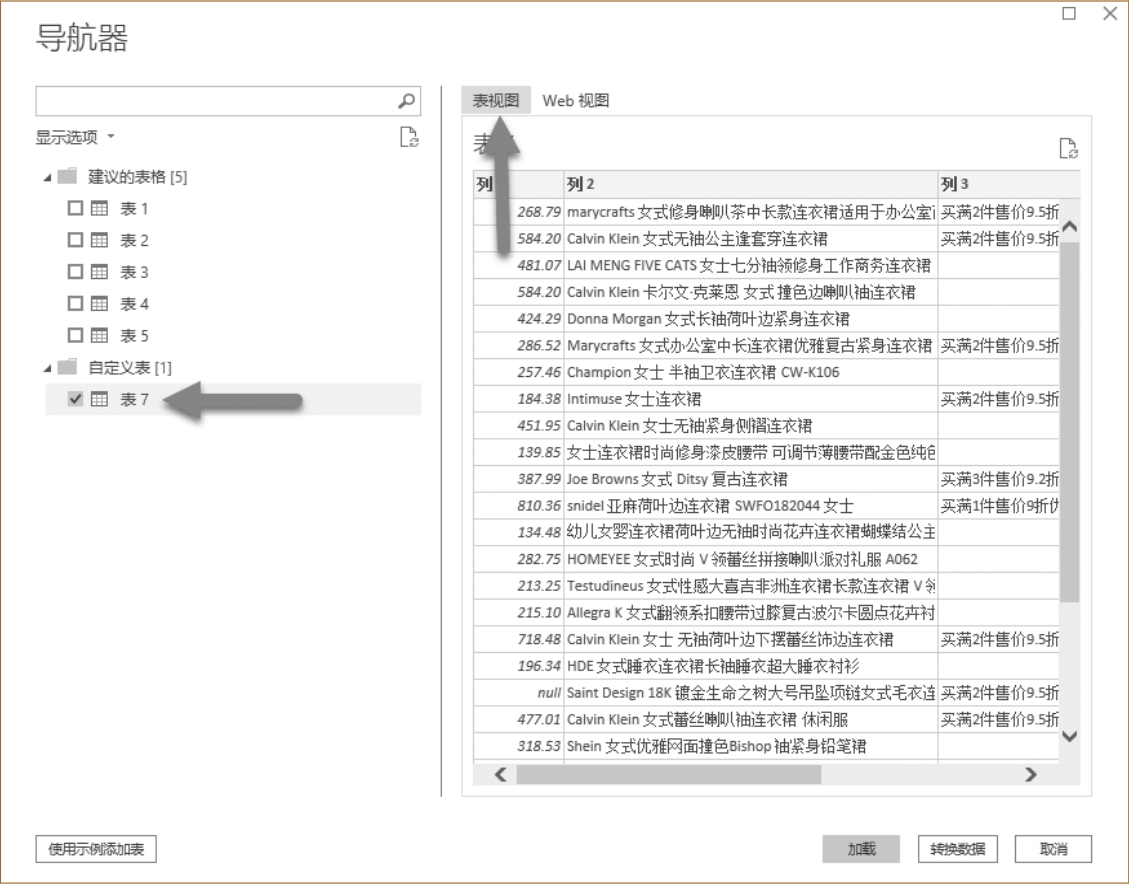Click the scroll-down arrow of the preview

coord(1070,736)
